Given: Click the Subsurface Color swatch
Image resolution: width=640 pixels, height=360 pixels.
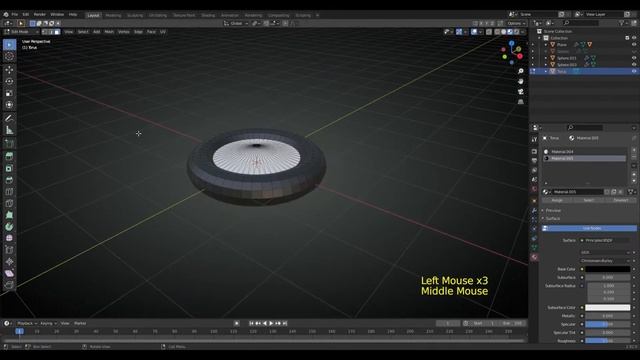Looking at the screenshot, I should tap(608, 307).
